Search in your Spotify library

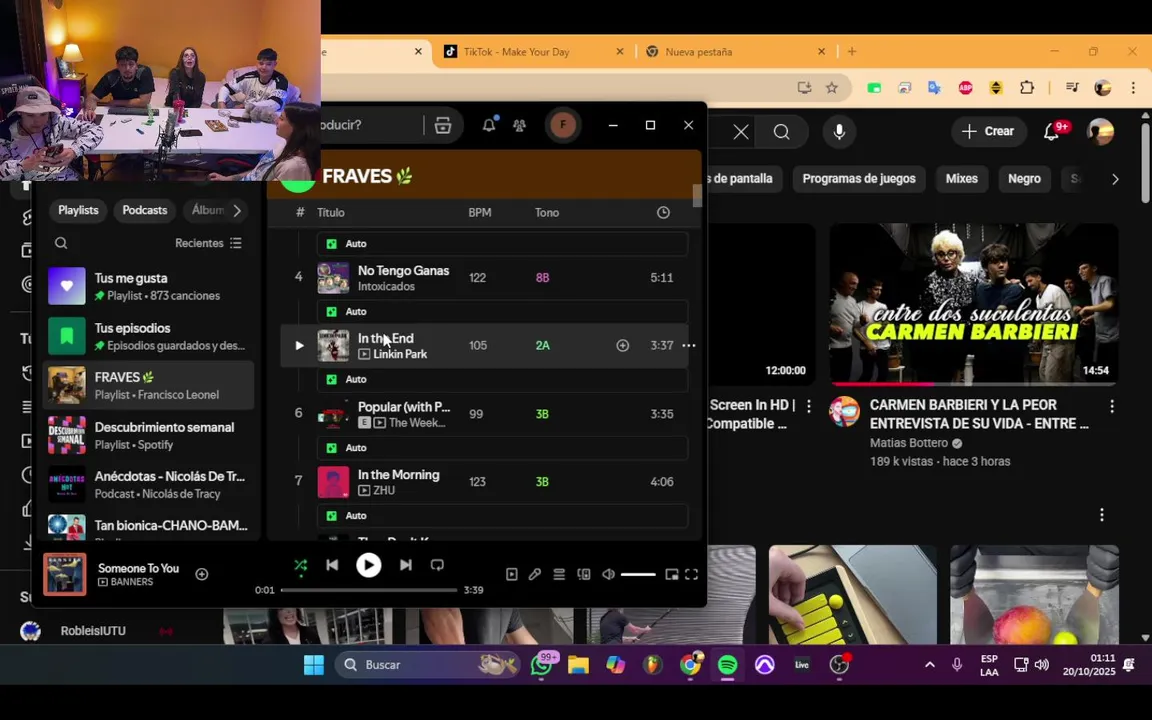(x=61, y=243)
